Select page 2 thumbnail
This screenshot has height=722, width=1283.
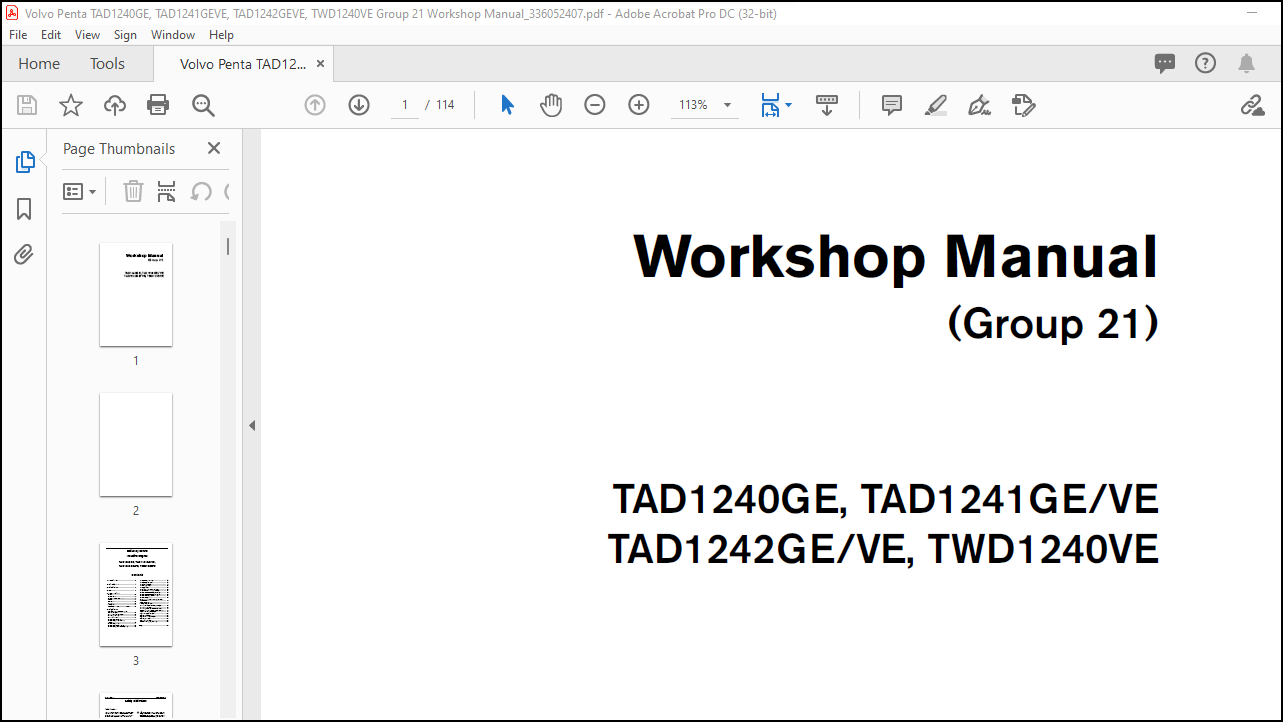(x=136, y=444)
